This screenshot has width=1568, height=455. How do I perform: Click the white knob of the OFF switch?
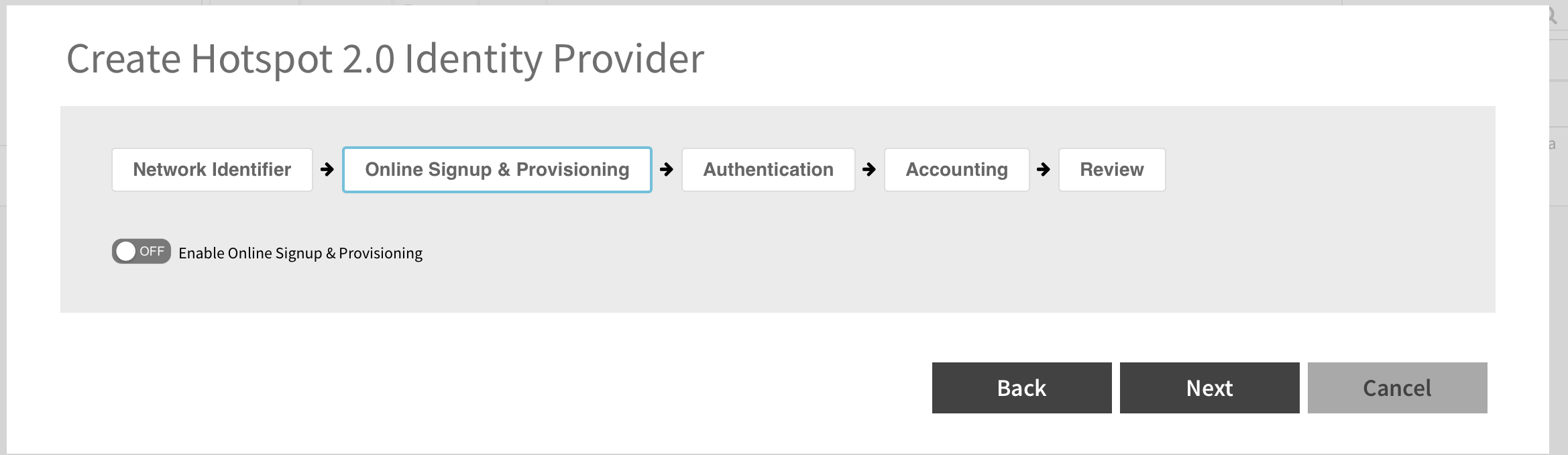[125, 252]
